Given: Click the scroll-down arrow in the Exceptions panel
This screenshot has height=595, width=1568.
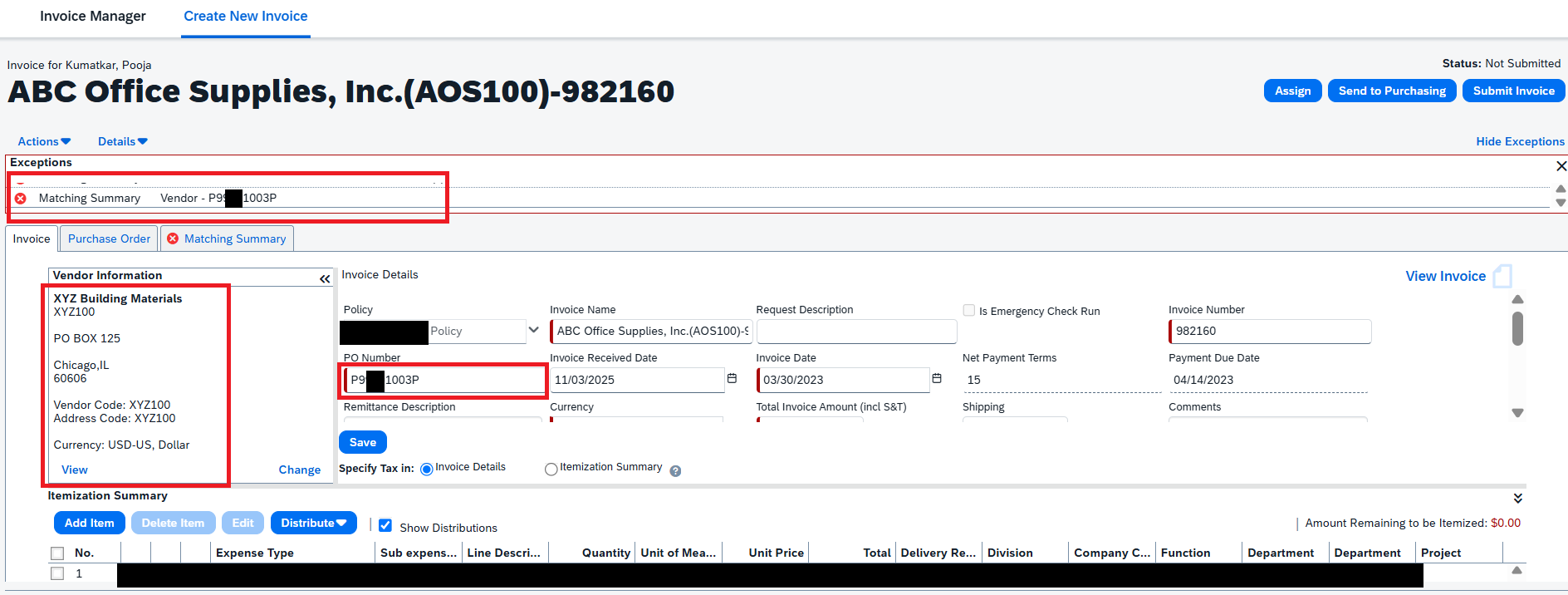Looking at the screenshot, I should pos(1561,203).
